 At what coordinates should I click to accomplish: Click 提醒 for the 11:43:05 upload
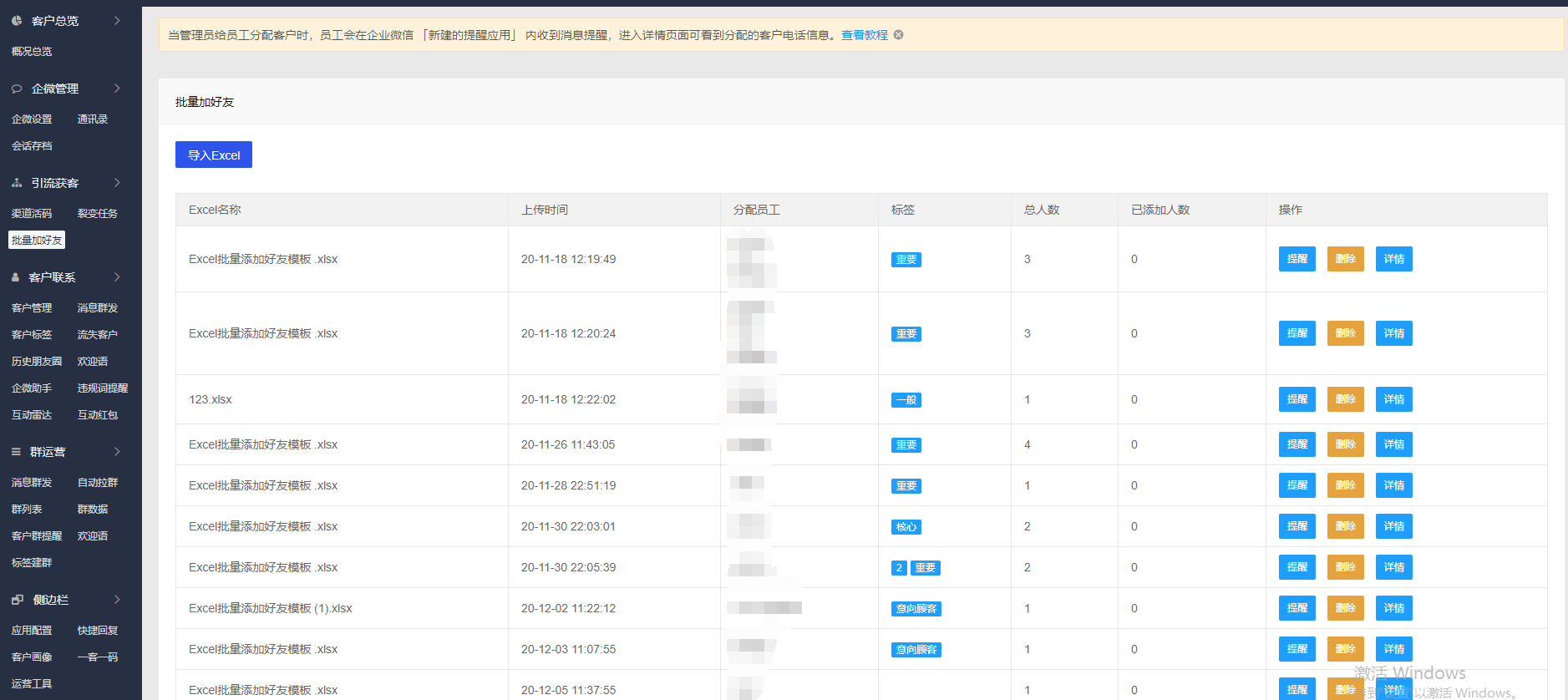tap(1297, 444)
